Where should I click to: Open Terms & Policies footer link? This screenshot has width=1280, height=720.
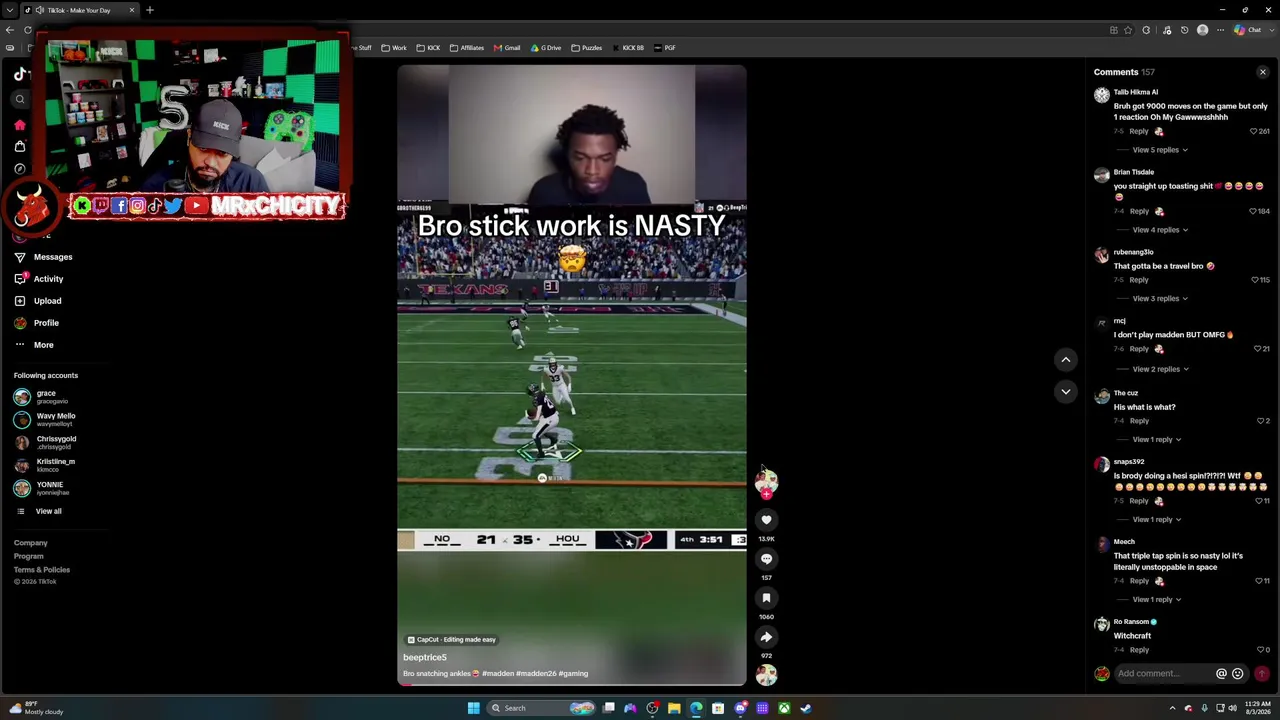pyautogui.click(x=42, y=570)
